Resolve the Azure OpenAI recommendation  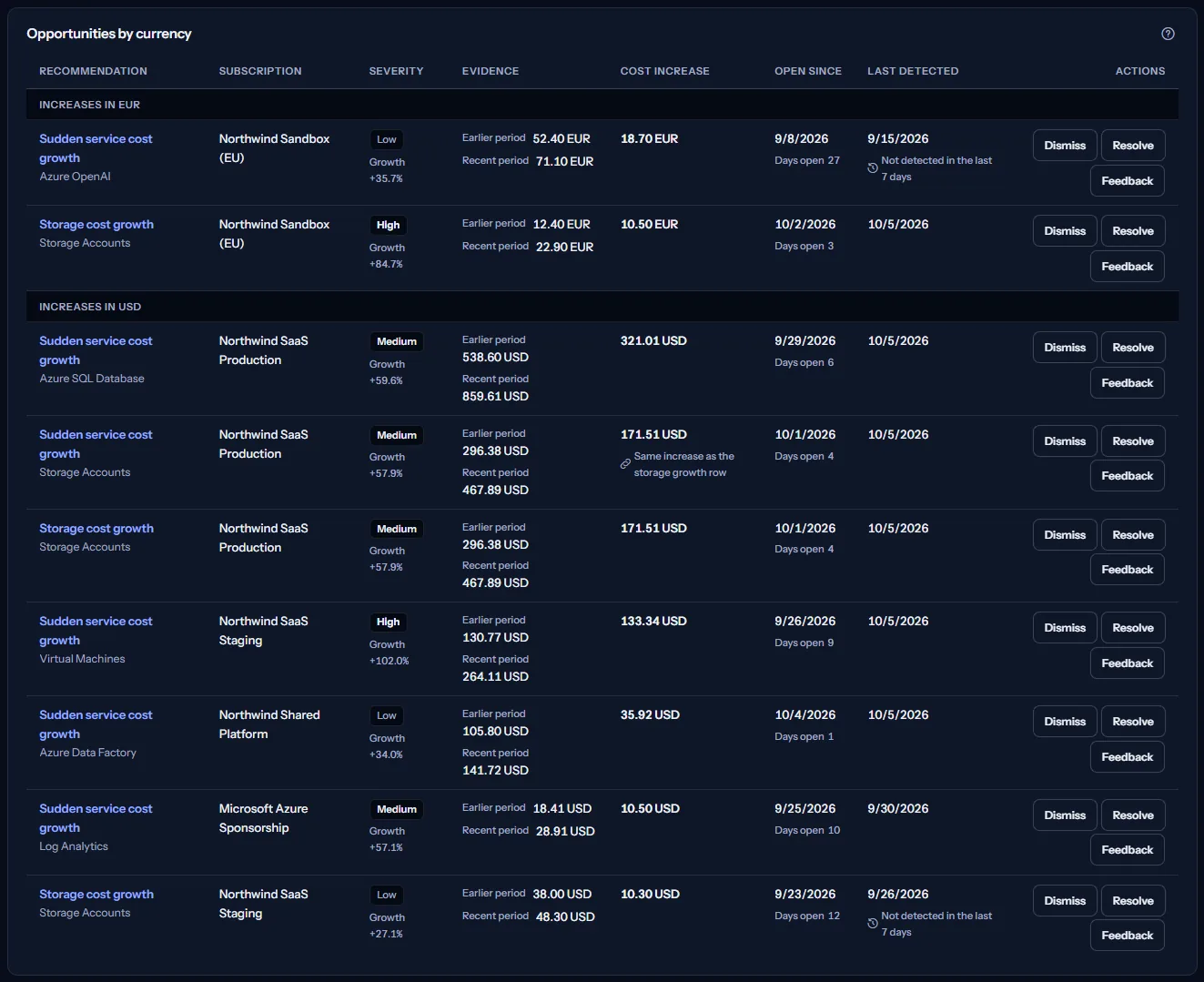point(1133,146)
